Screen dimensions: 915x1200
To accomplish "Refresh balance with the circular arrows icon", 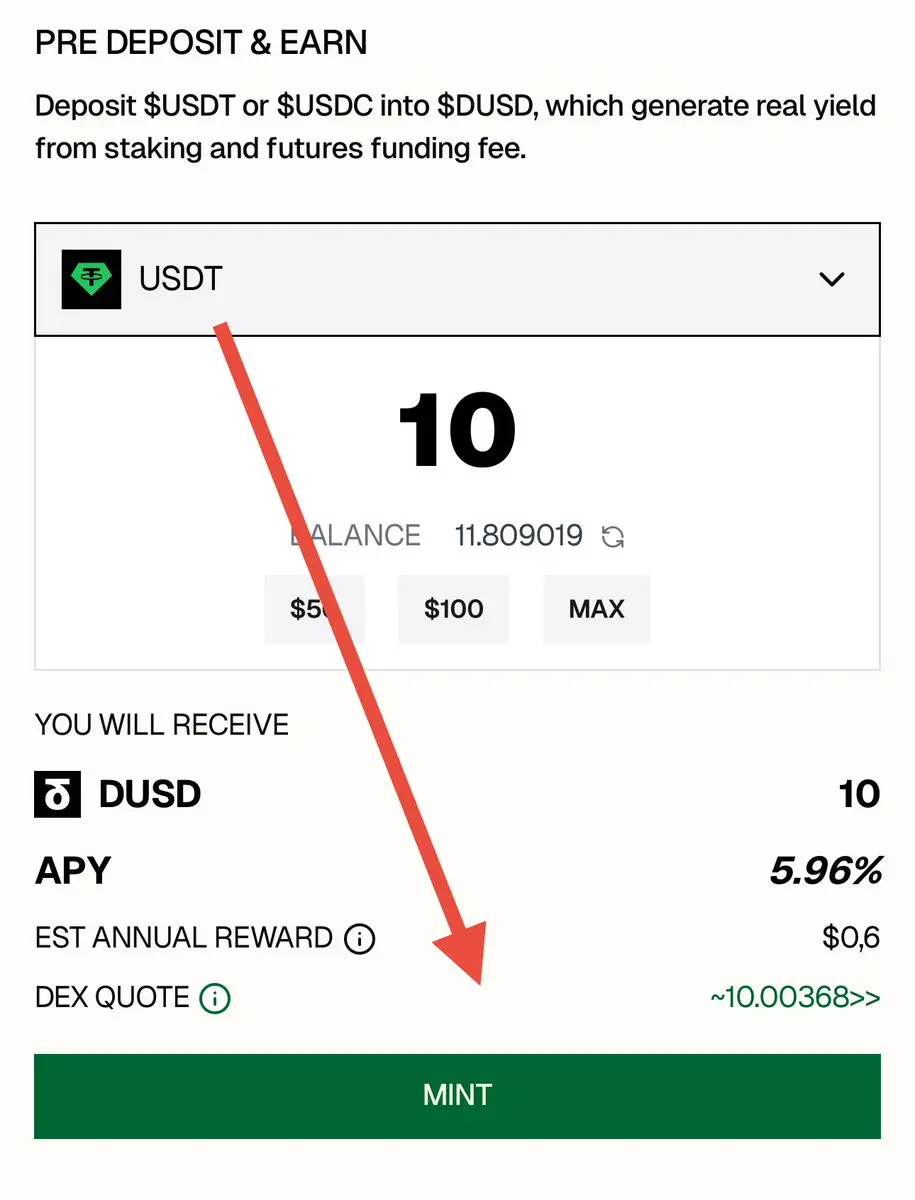I will click(x=612, y=537).
